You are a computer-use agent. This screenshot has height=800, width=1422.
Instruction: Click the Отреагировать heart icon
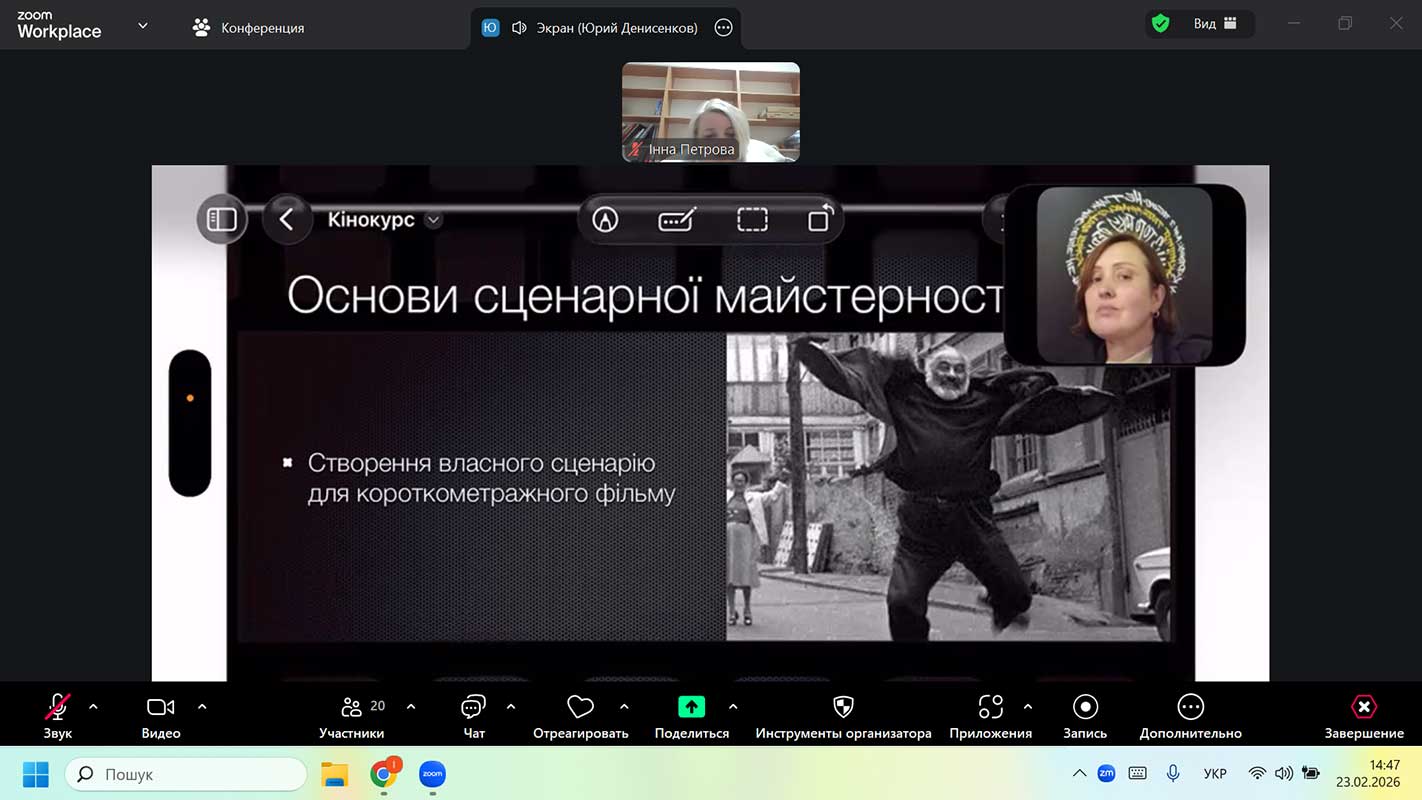coord(580,707)
